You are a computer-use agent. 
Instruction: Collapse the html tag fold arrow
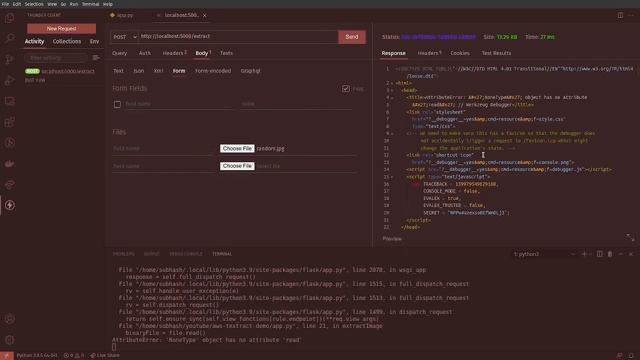(x=392, y=83)
